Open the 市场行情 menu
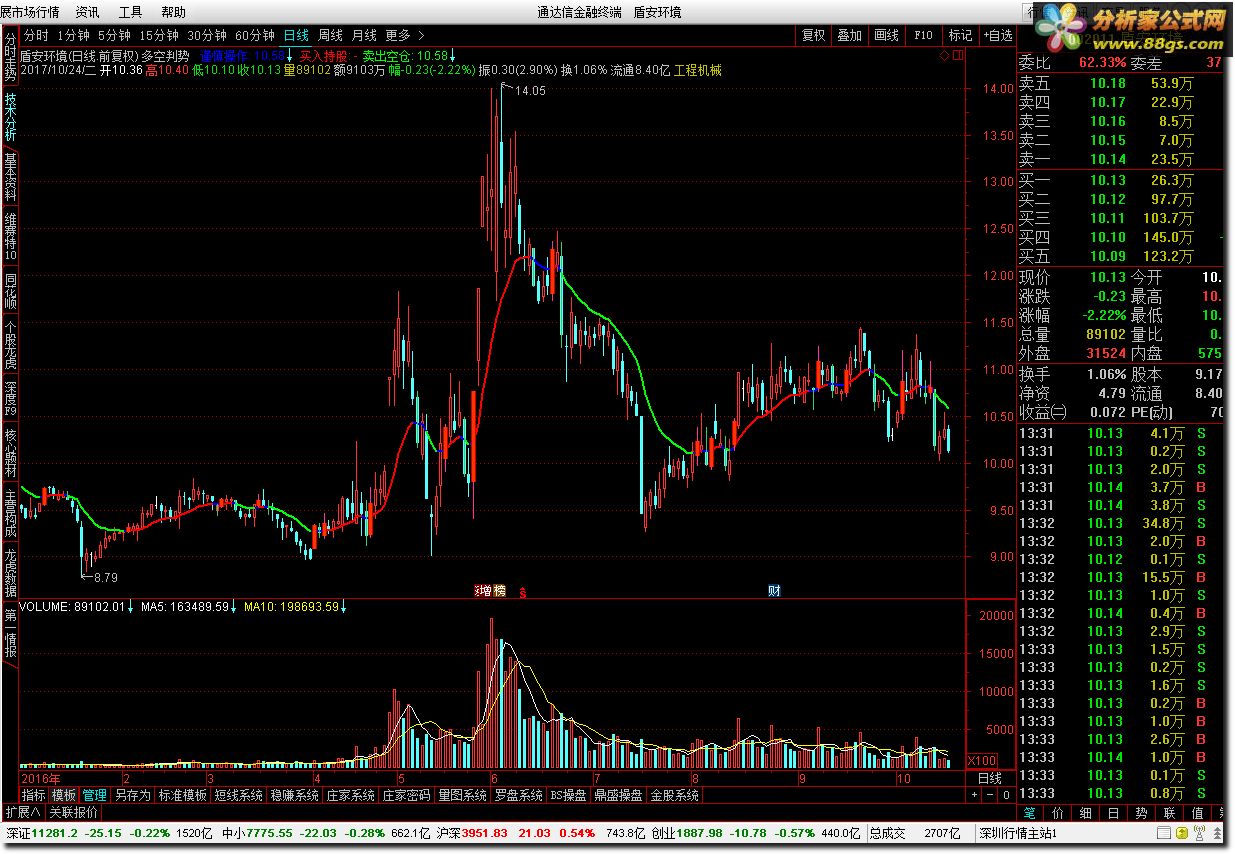Screen dimensions: 1235x854 click(36, 12)
